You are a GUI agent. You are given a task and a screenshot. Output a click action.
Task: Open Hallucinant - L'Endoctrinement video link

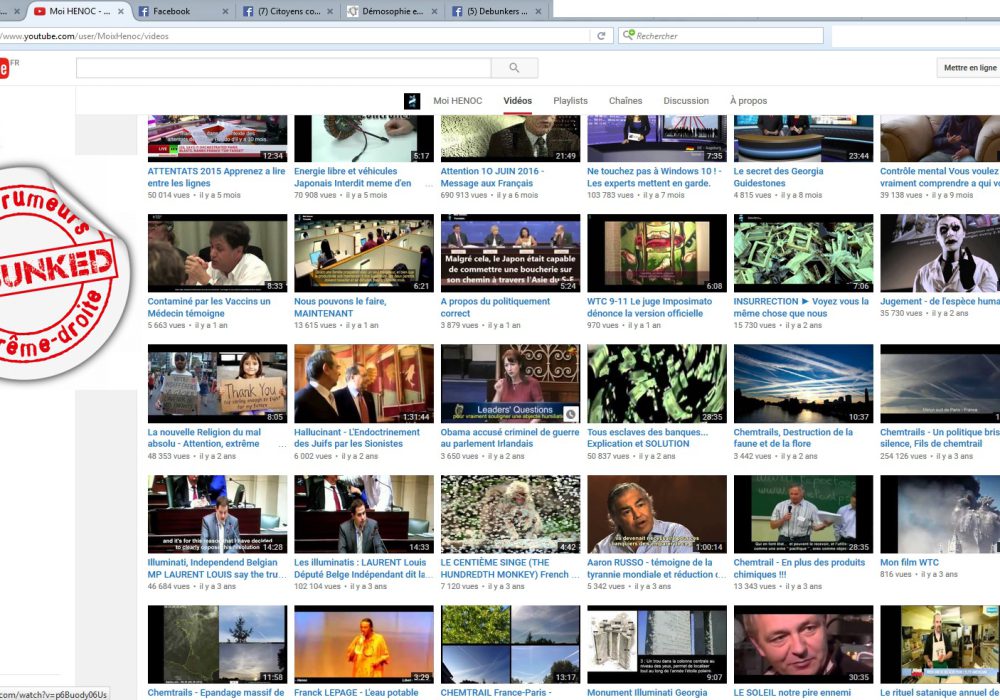pos(357,437)
